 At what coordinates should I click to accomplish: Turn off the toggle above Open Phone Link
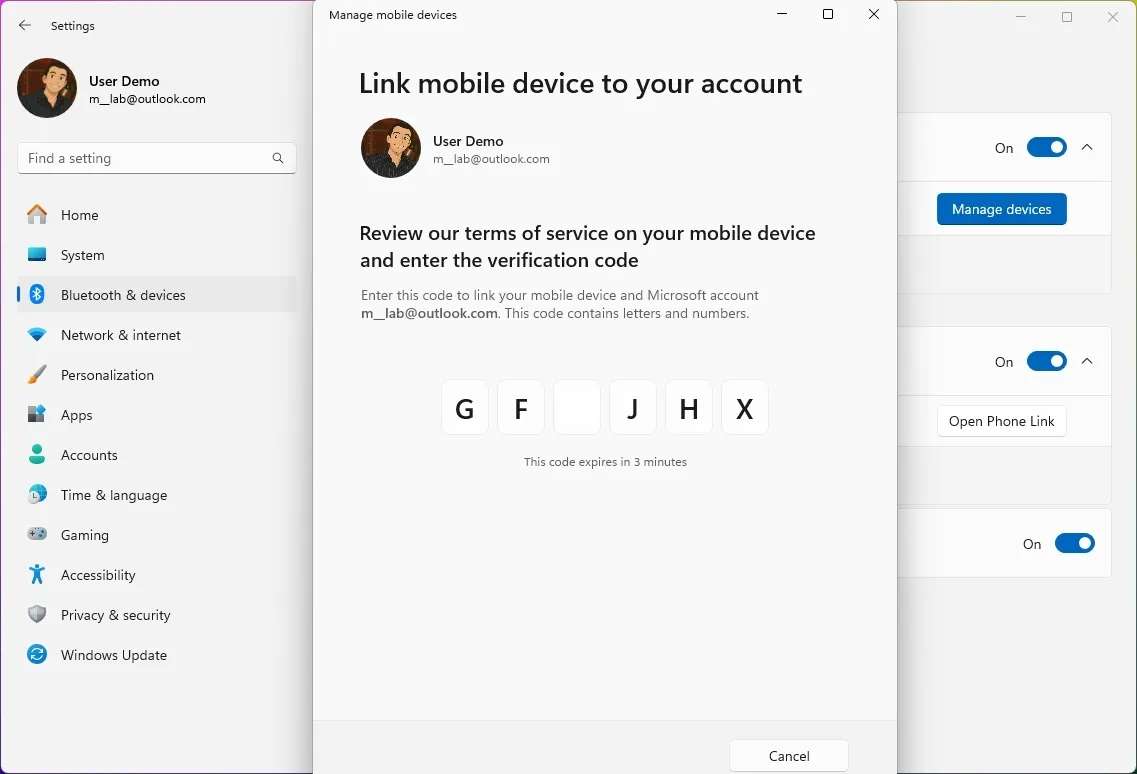(1046, 361)
